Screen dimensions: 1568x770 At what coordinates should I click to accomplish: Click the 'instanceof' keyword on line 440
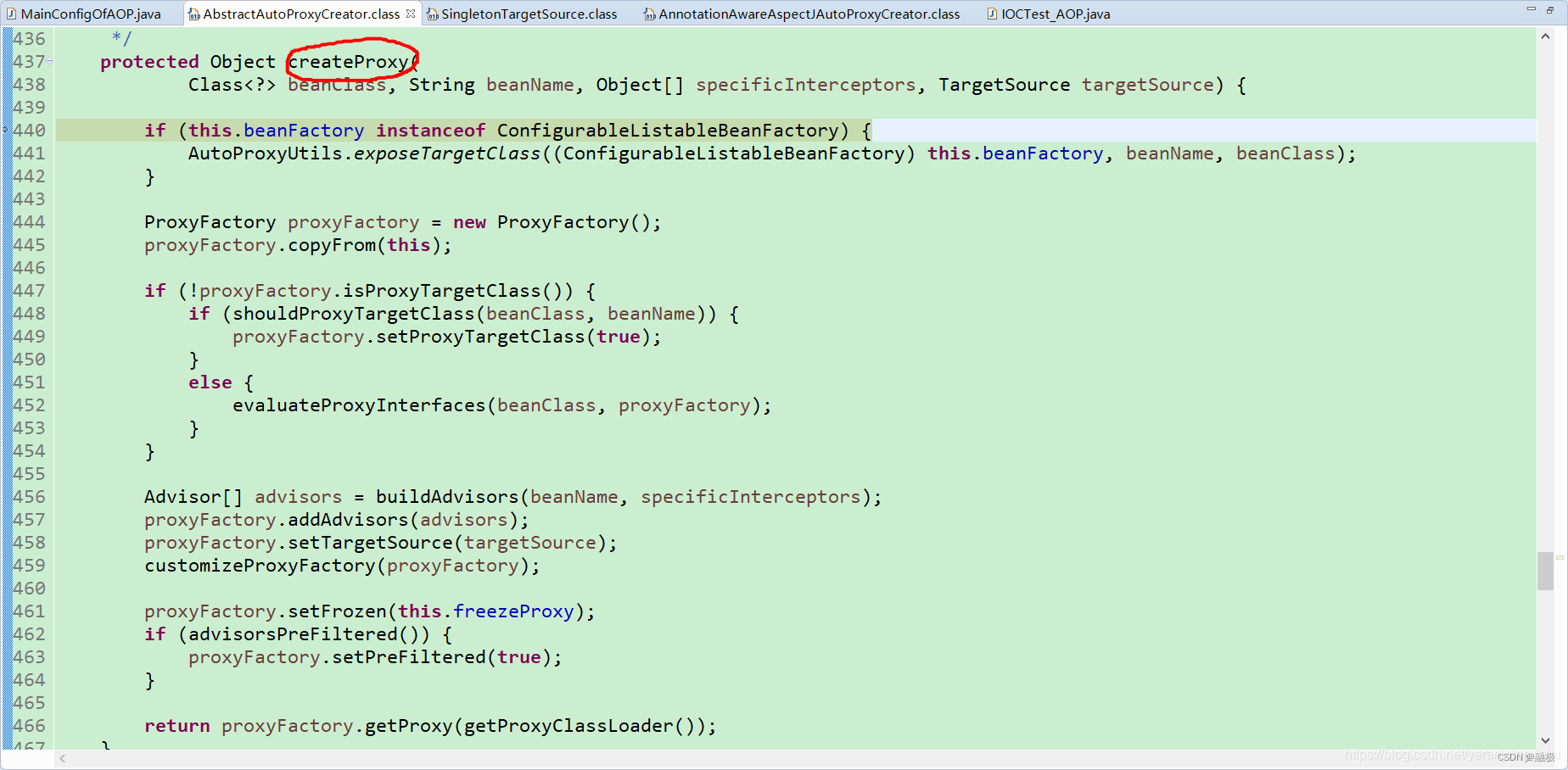click(x=431, y=131)
